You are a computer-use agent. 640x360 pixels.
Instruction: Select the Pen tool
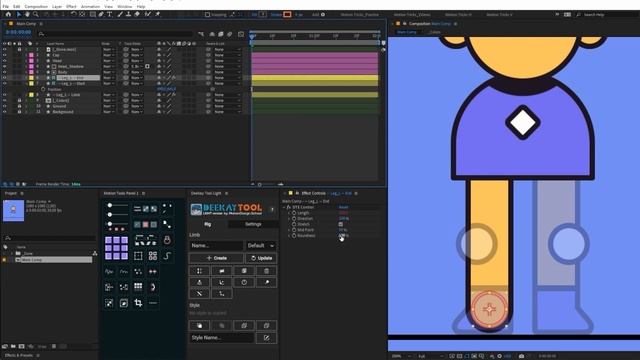(x=101, y=14)
